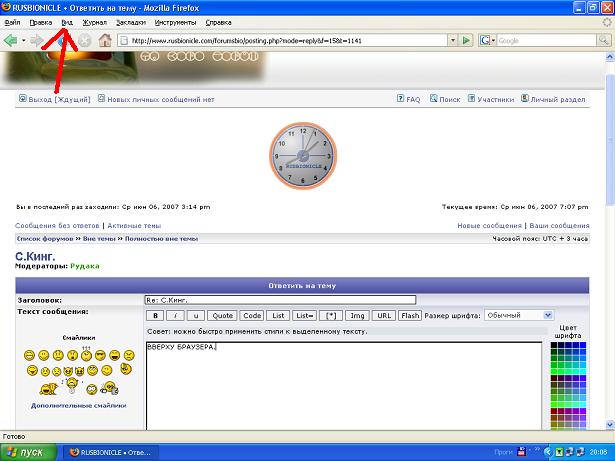Click the search magnifier button

click(603, 40)
